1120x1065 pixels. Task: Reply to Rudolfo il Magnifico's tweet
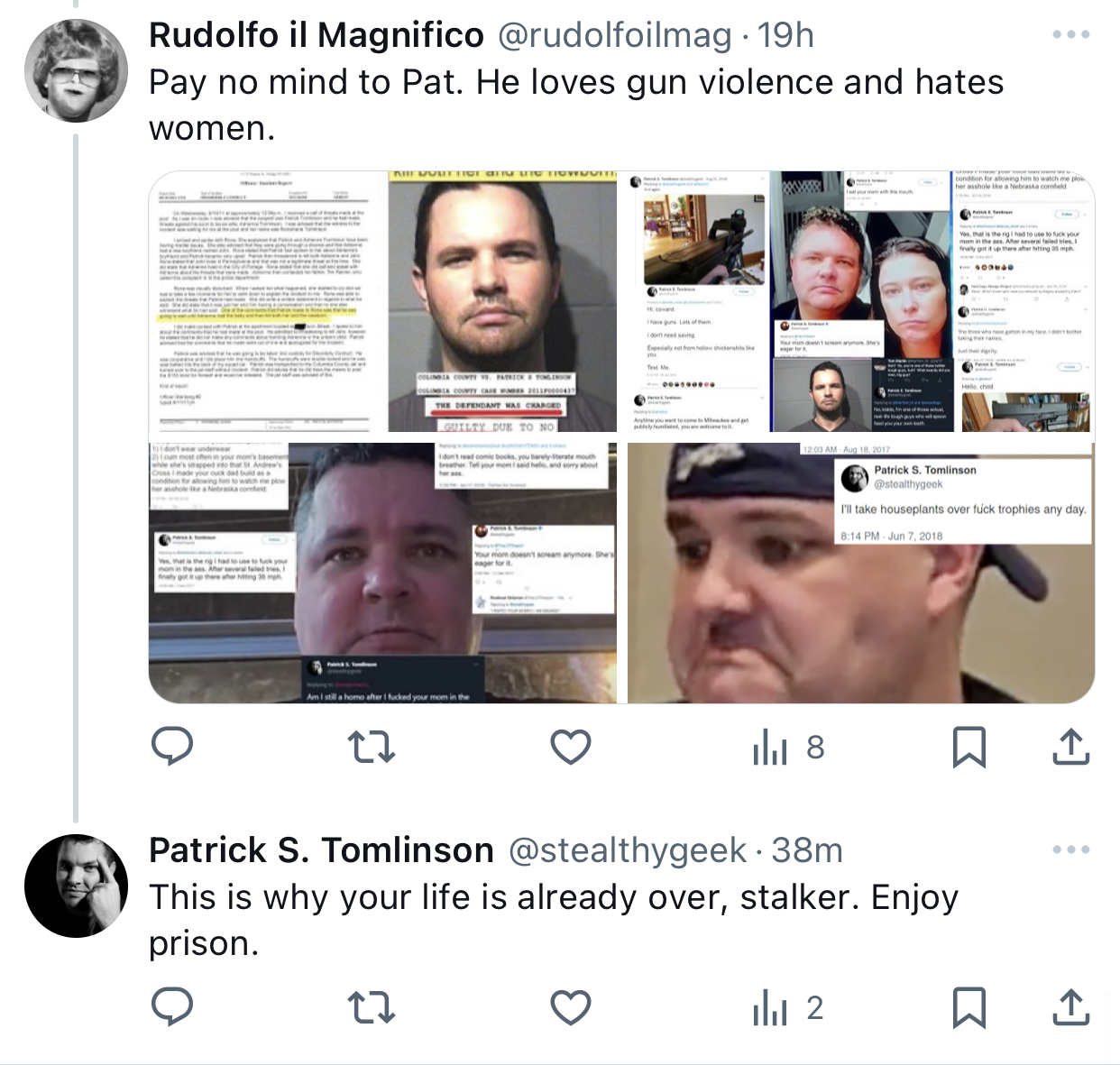pyautogui.click(x=172, y=747)
